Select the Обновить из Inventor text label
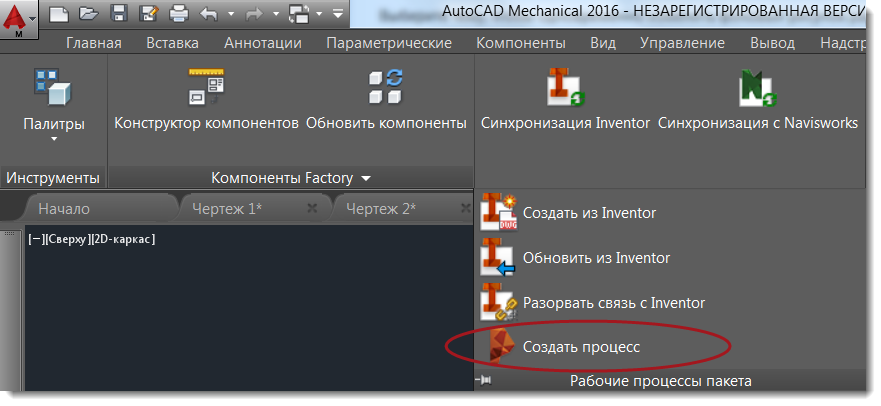The image size is (881, 406). pyautogui.click(x=596, y=258)
